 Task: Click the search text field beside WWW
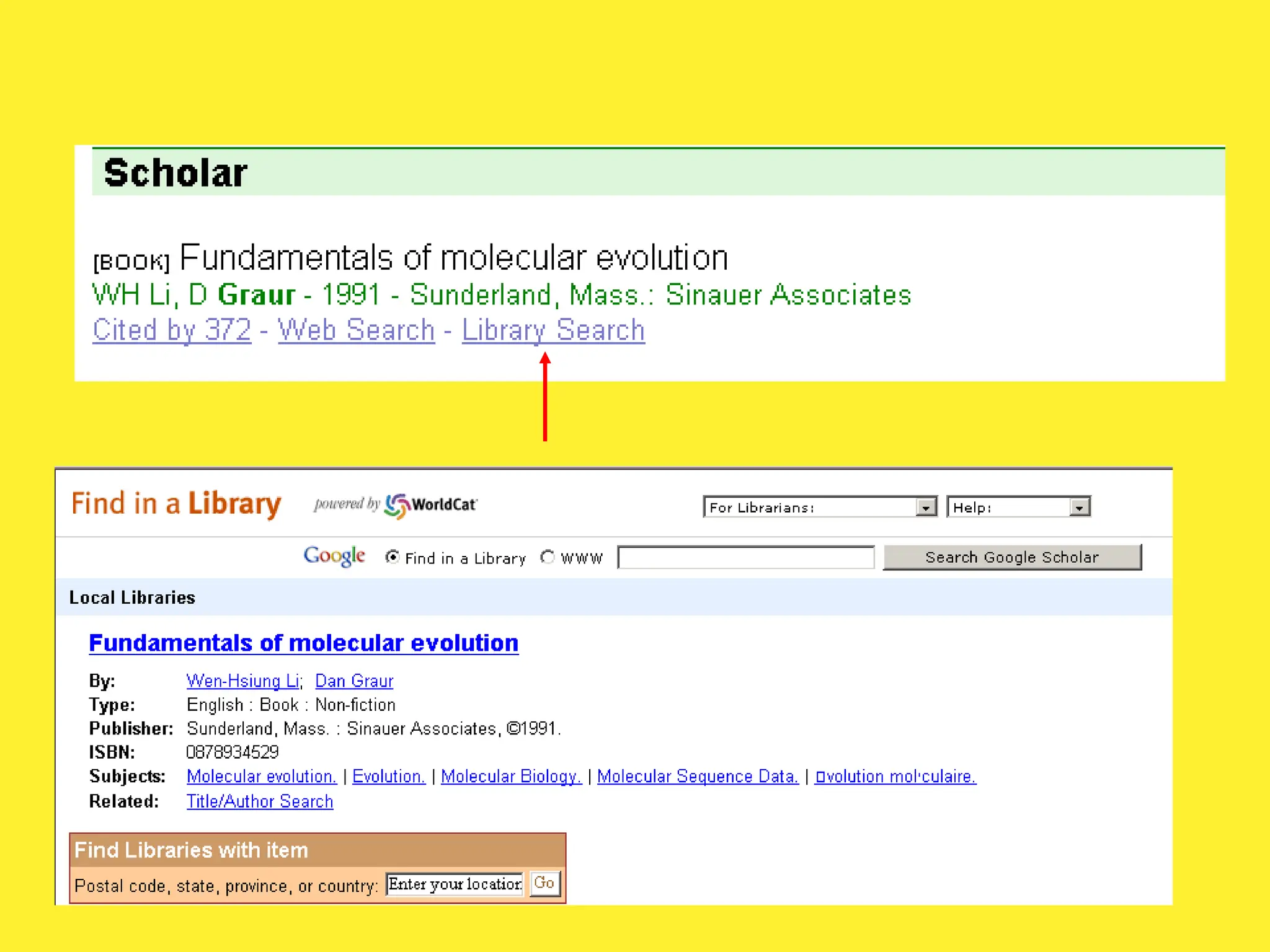[746, 557]
